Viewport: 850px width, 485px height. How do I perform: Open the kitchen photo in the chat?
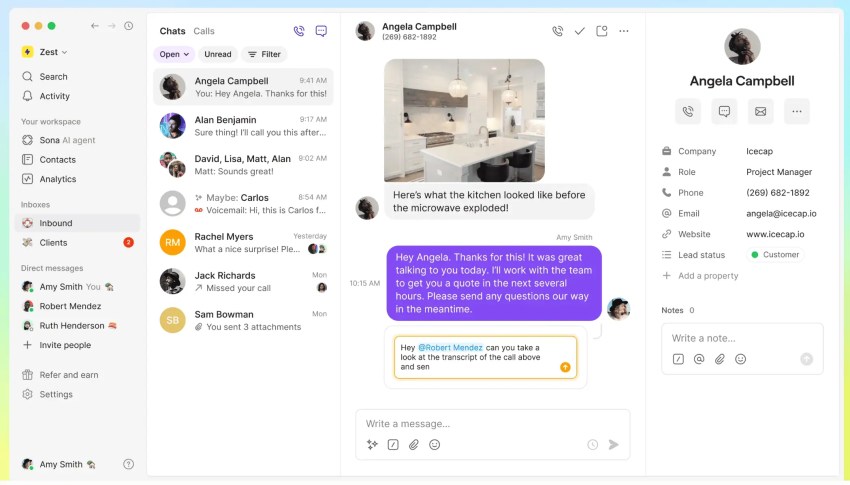[x=464, y=120]
